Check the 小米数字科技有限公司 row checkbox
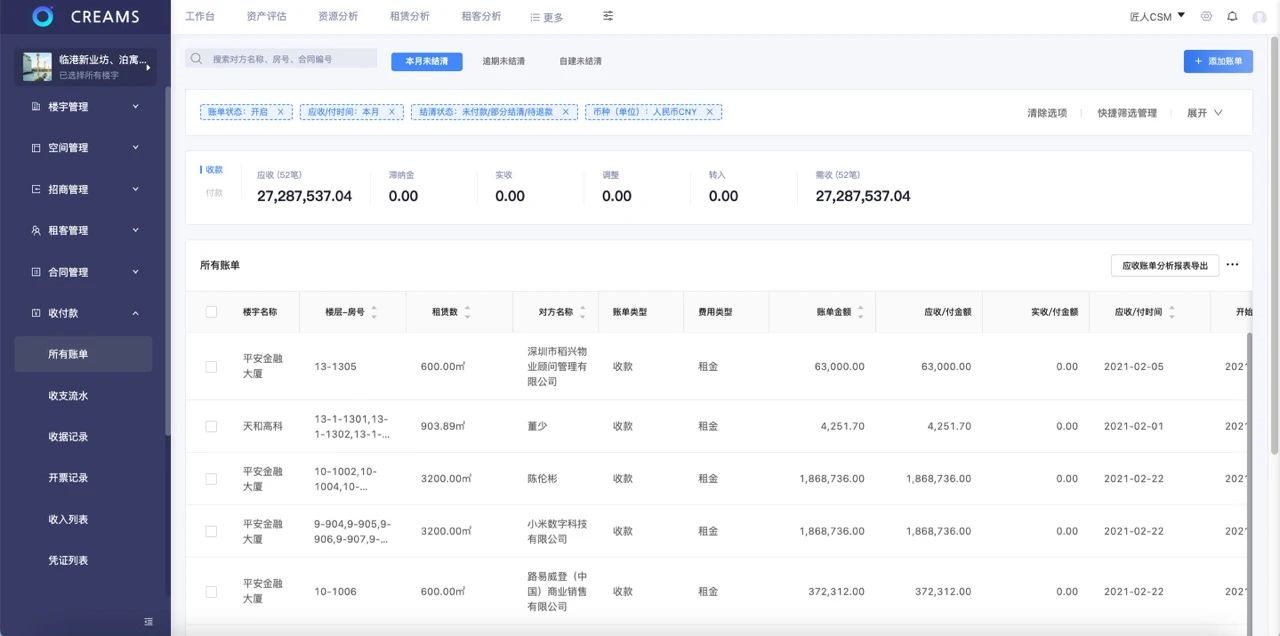 point(211,531)
